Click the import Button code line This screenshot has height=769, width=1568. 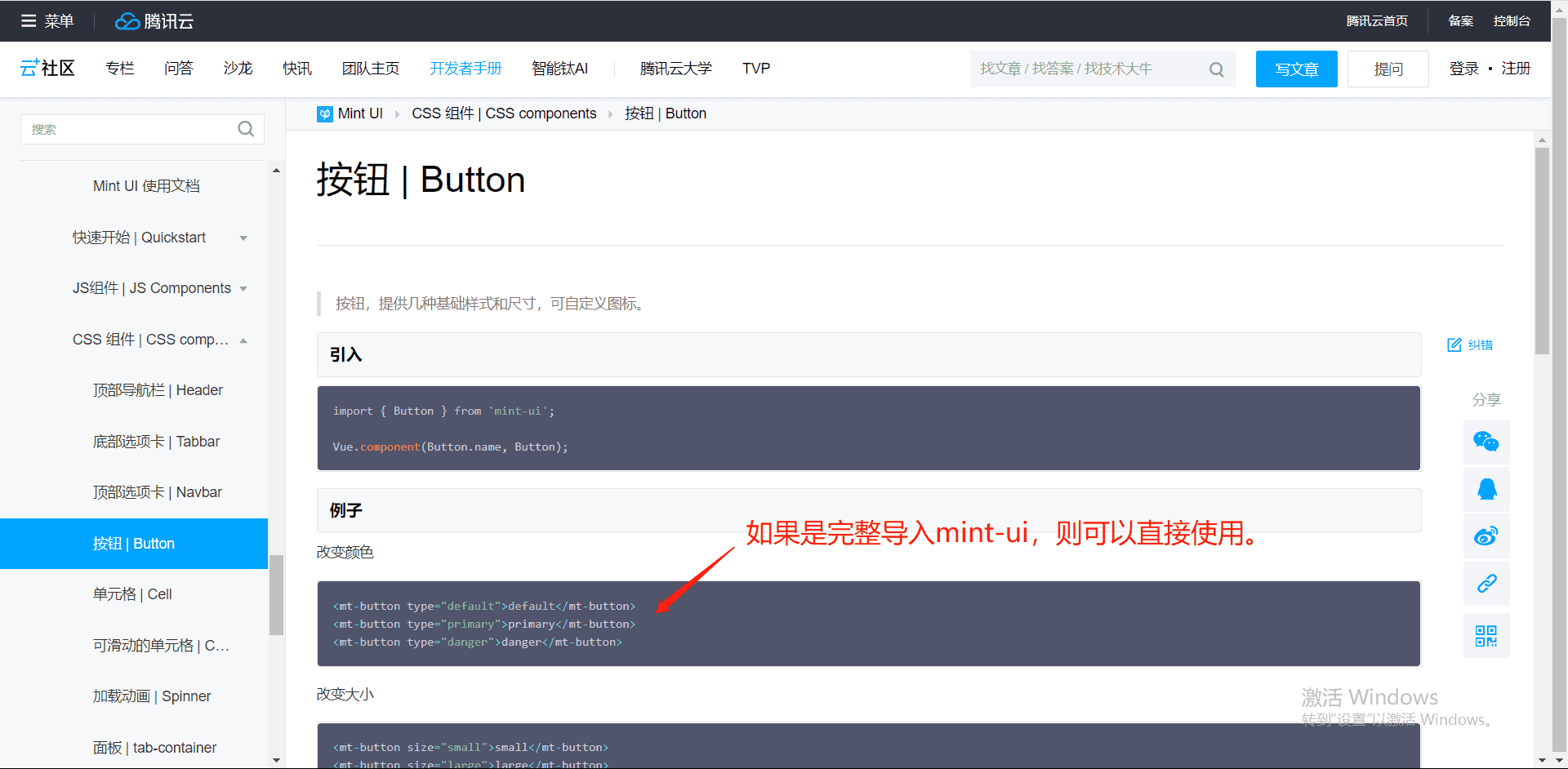tap(443, 411)
